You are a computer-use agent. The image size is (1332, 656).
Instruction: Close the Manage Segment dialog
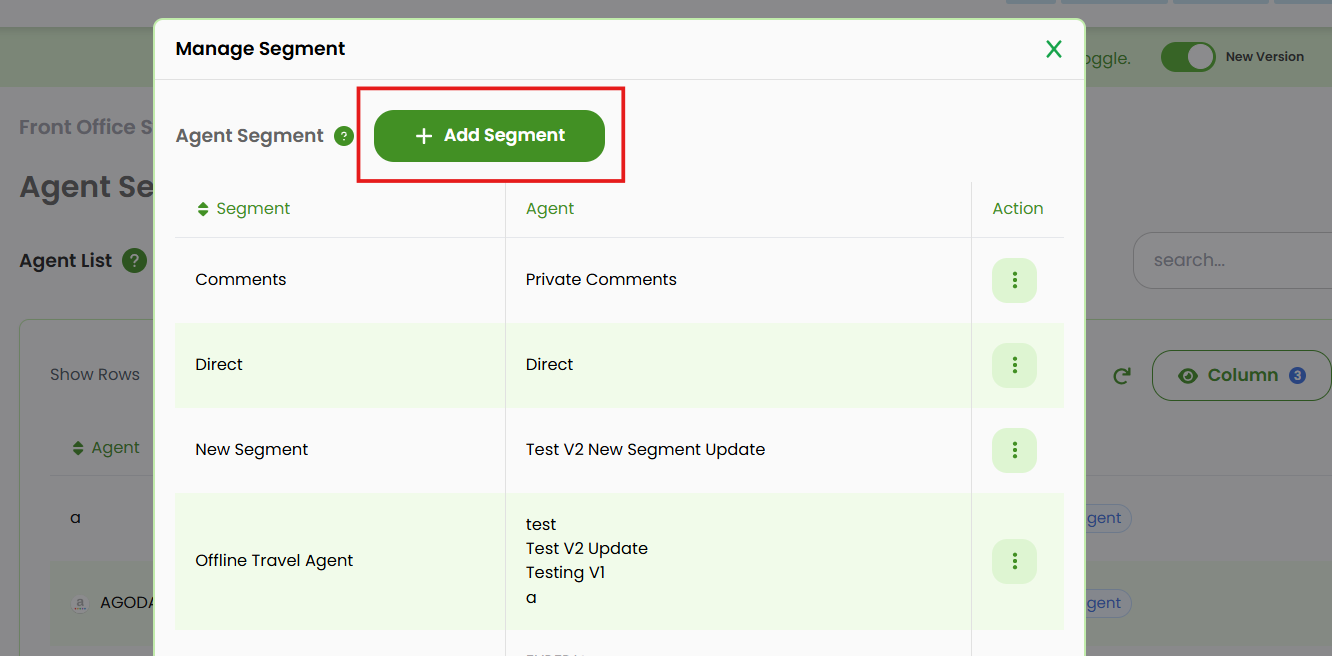[1053, 48]
